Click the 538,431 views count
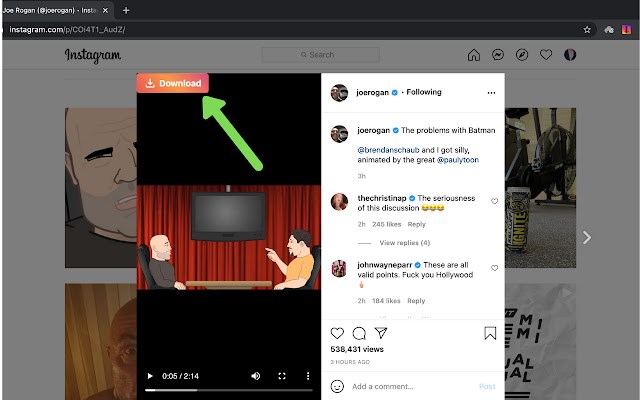The height and width of the screenshot is (400, 640). [357, 349]
